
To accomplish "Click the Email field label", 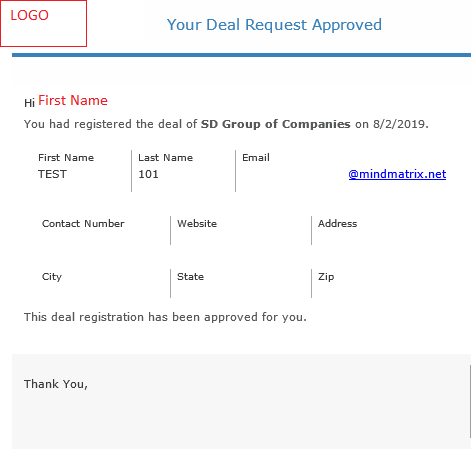I will [x=256, y=157].
